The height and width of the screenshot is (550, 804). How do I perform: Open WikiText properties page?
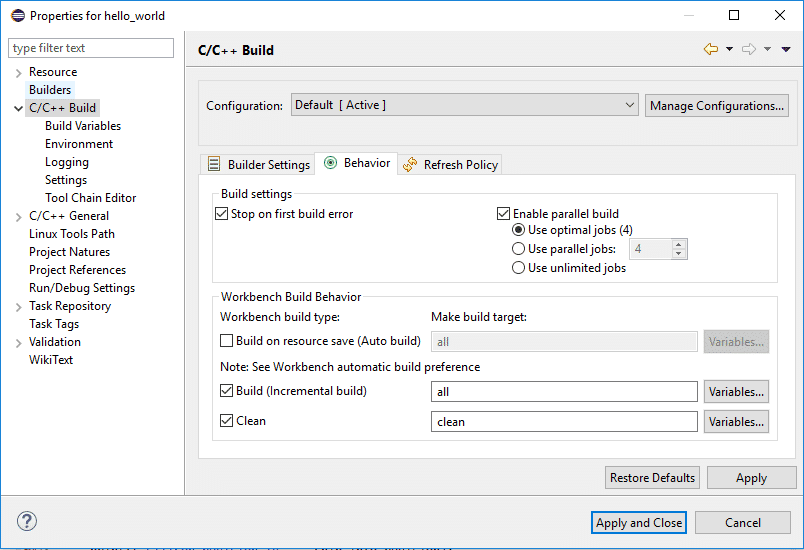[x=51, y=360]
